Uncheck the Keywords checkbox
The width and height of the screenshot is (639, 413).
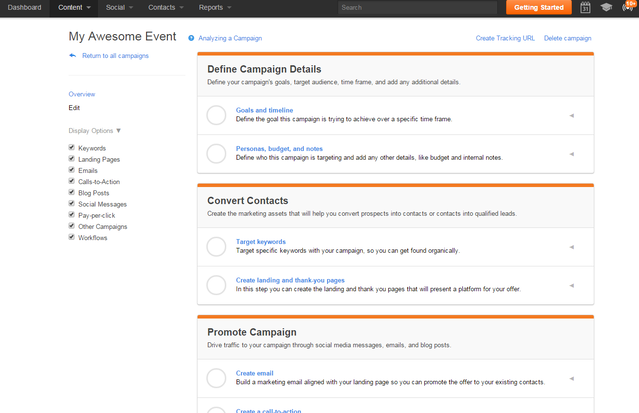72,148
